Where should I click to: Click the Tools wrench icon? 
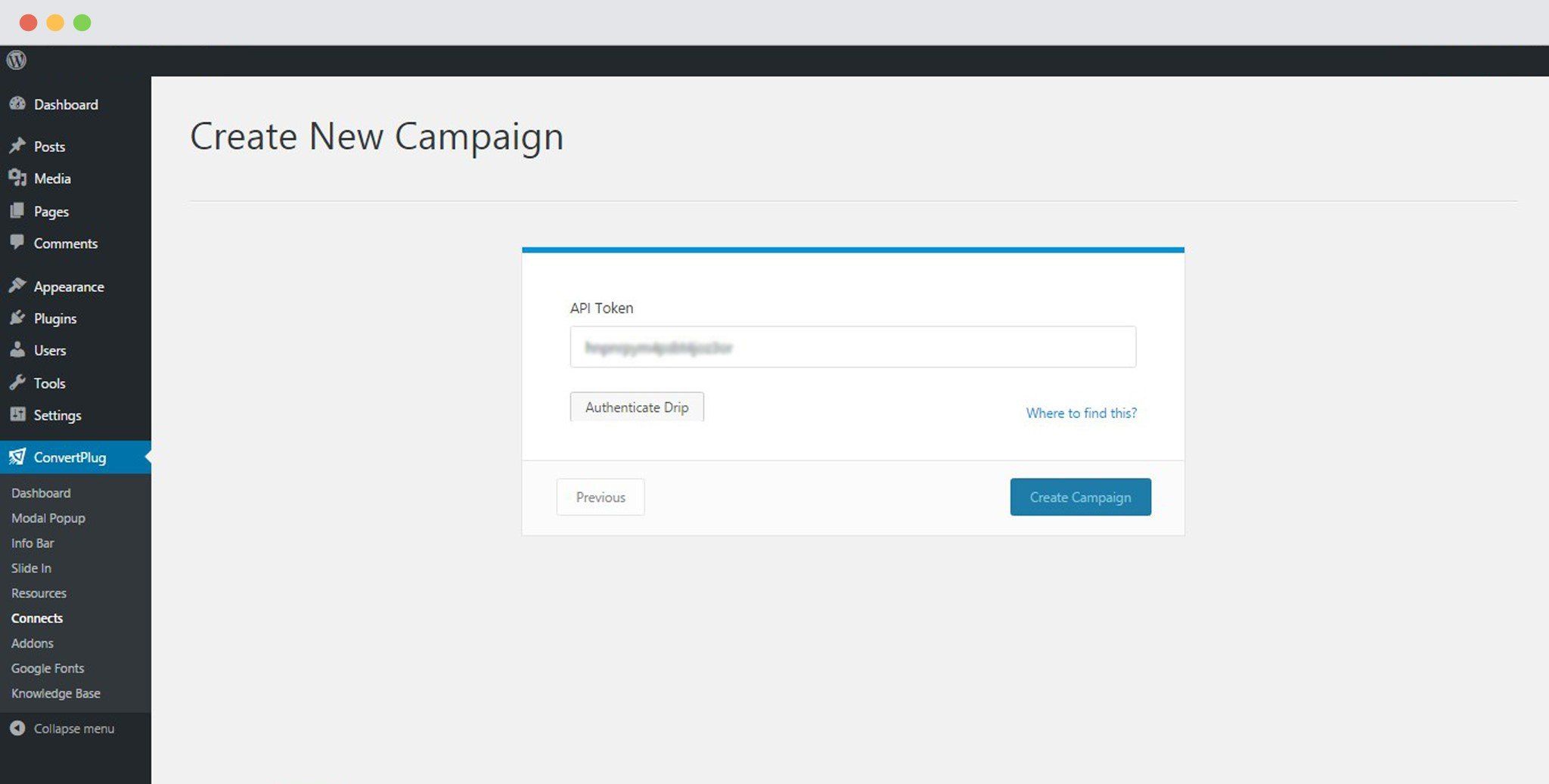(17, 383)
